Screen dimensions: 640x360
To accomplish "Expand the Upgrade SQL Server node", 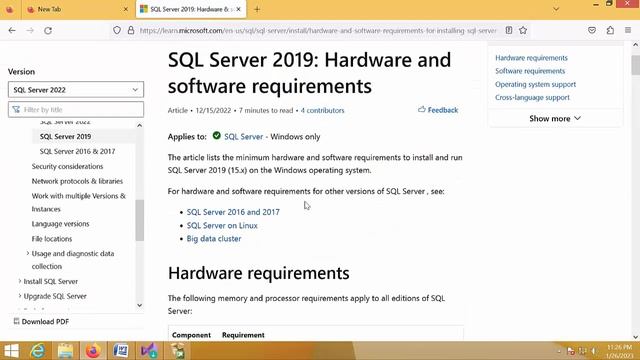I will [20, 296].
